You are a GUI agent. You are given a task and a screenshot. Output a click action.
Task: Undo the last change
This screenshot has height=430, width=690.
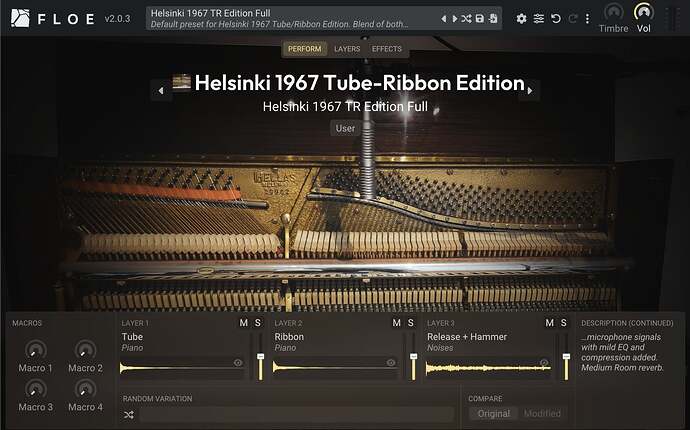coord(556,18)
